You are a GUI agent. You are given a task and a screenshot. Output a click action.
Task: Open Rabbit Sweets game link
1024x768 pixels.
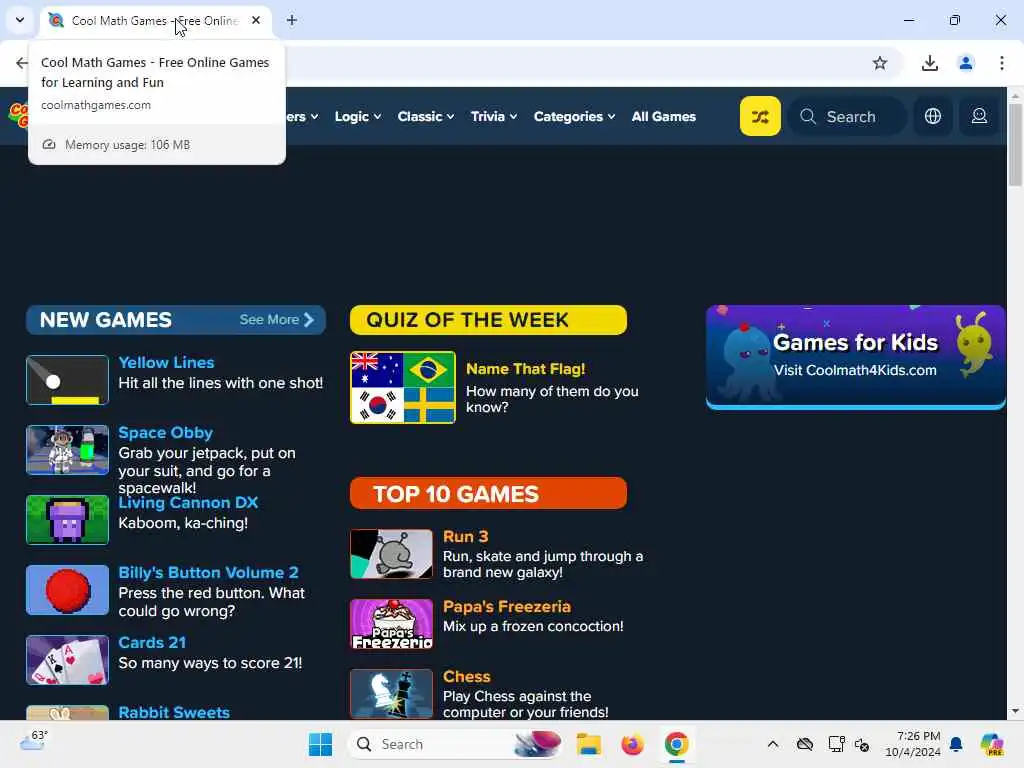(x=174, y=712)
